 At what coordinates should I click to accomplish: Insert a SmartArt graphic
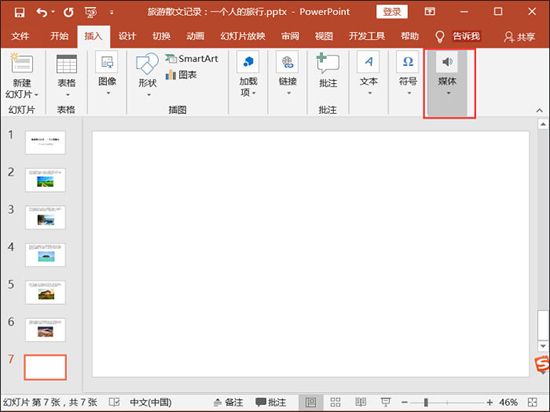tap(192, 59)
